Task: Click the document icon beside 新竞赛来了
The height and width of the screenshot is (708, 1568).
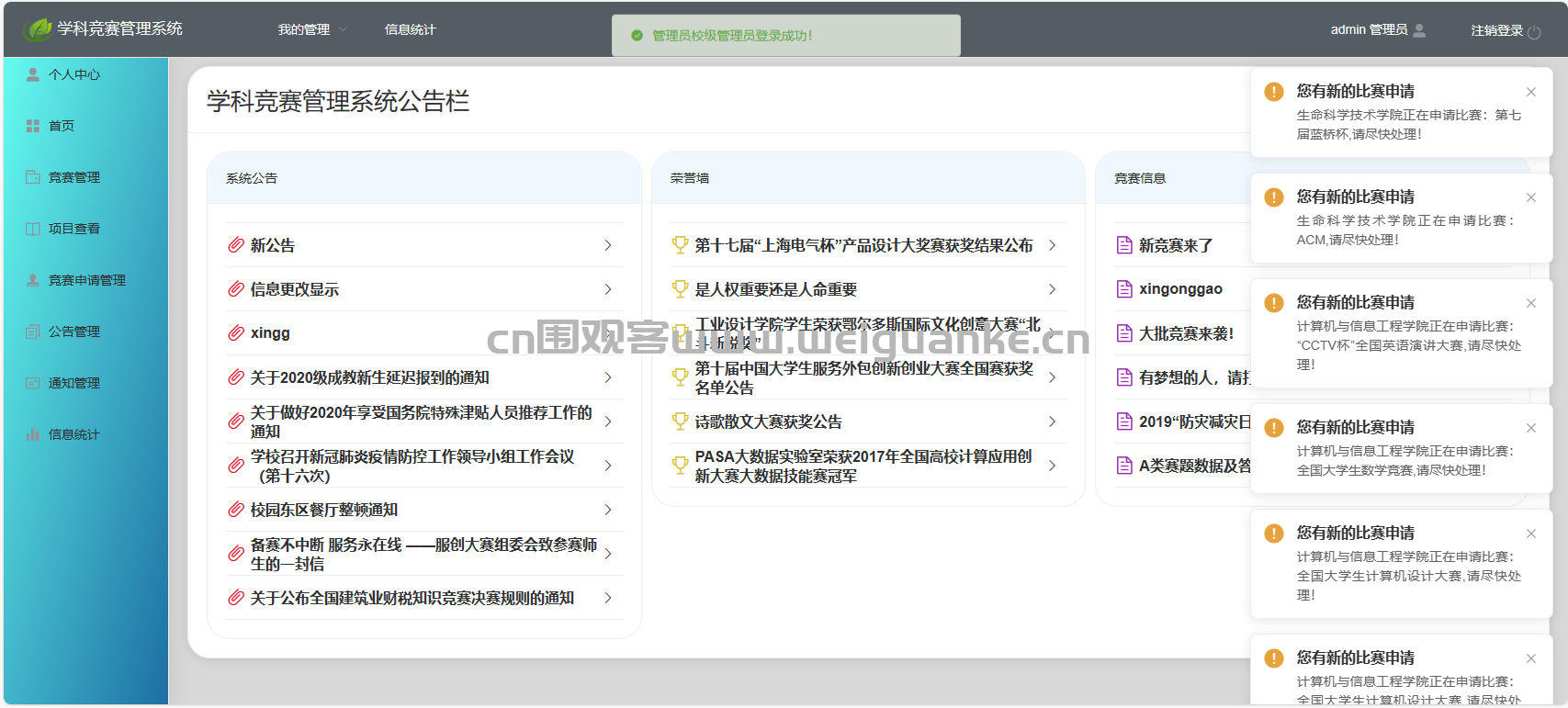Action: 1124,245
